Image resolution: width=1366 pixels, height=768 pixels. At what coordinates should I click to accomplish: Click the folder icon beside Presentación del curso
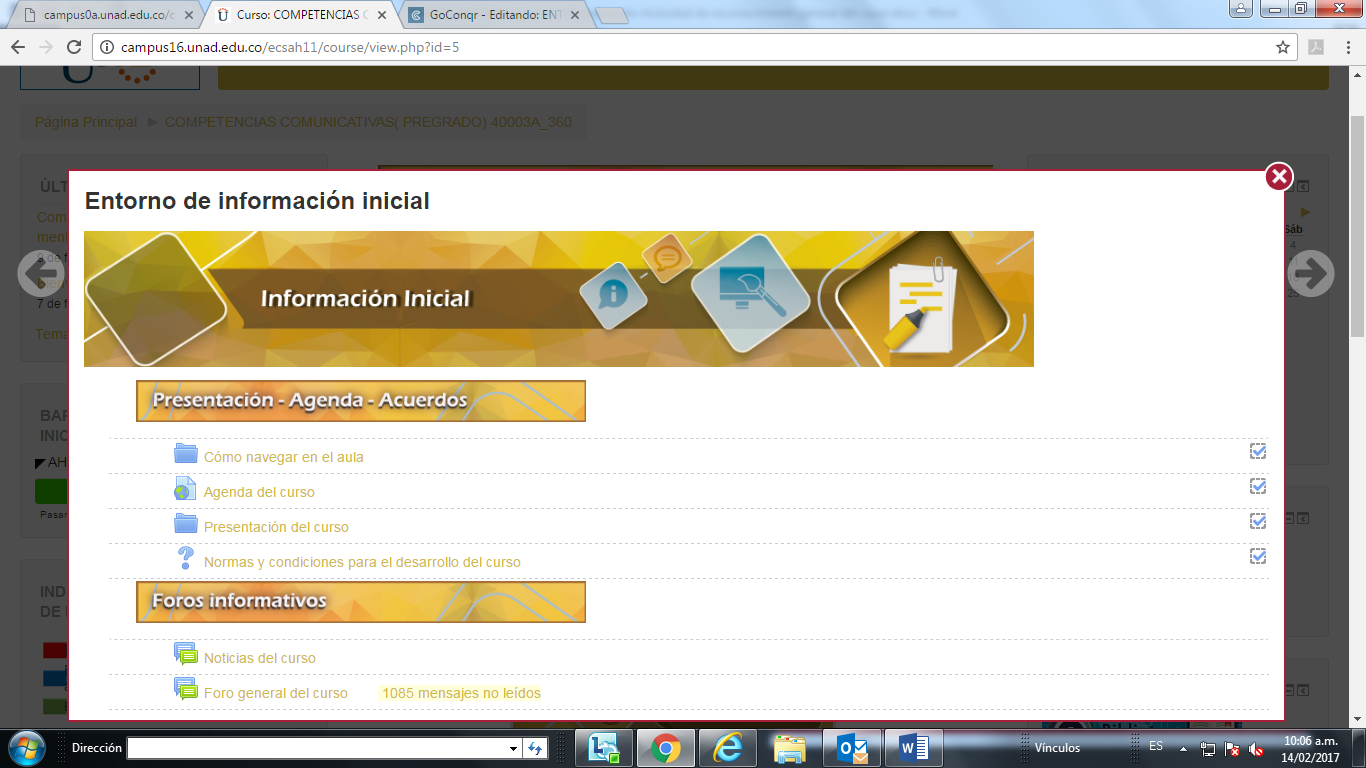point(186,524)
